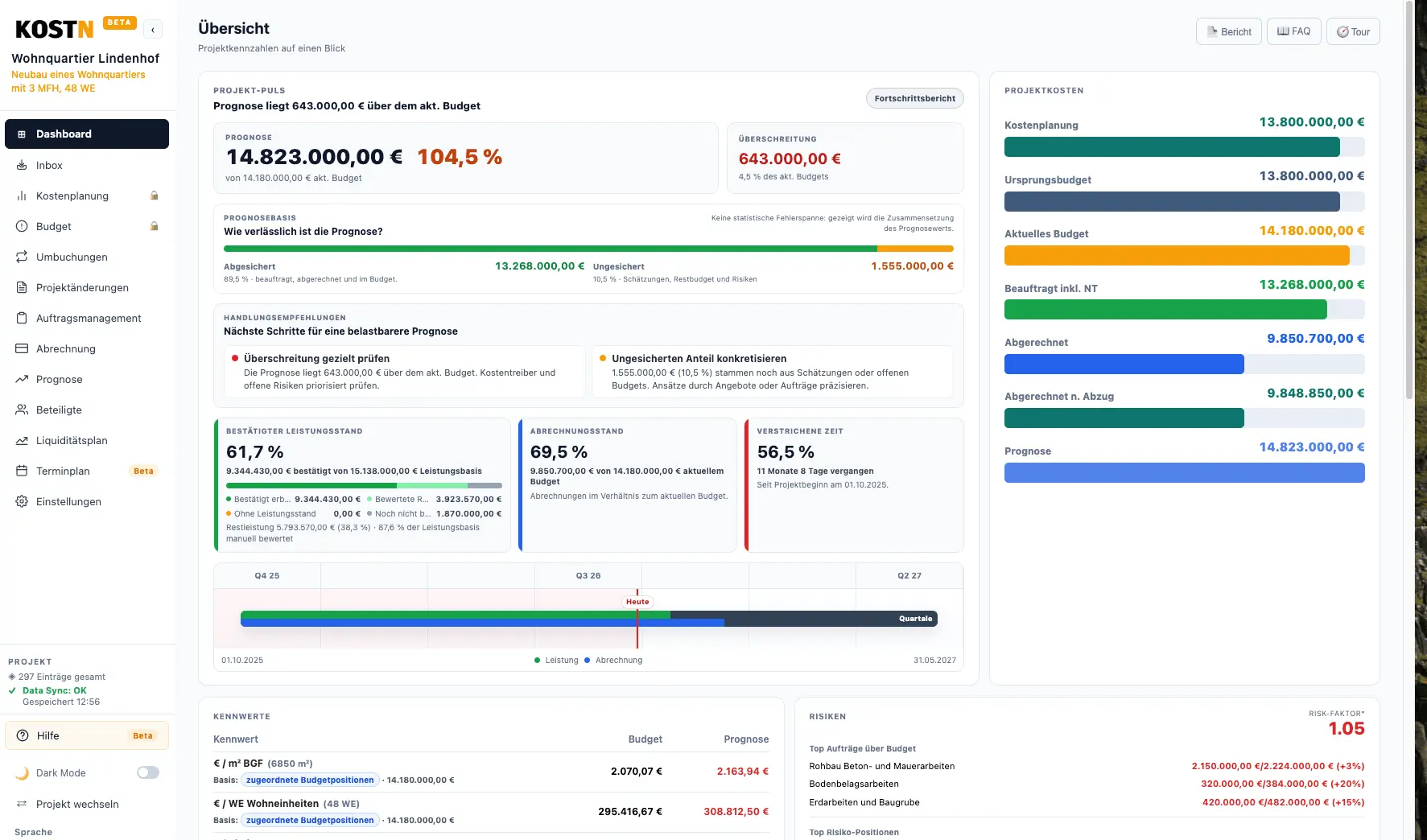The width and height of the screenshot is (1427, 840).
Task: Start the Tour button
Action: [1353, 31]
